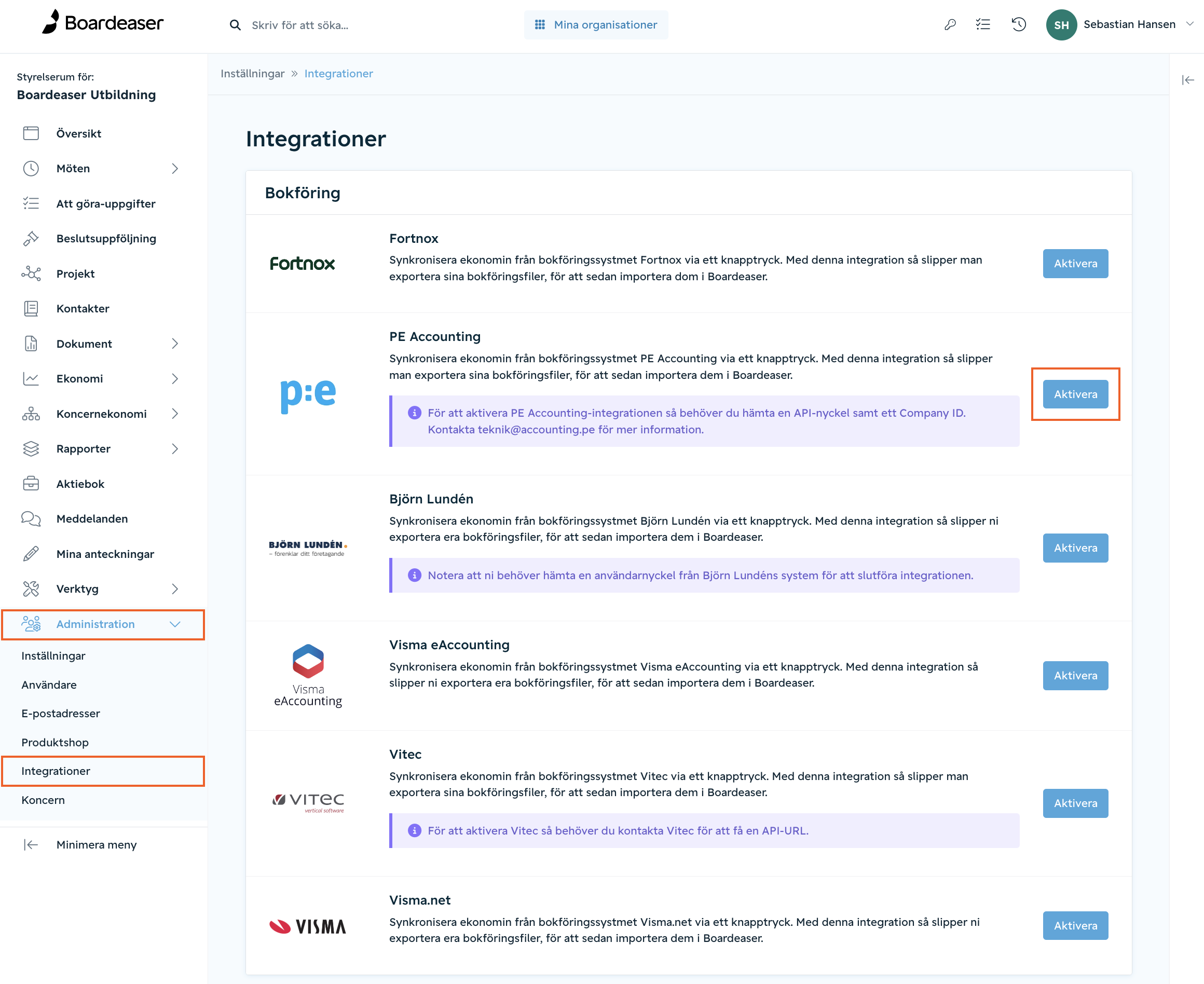Open the history clock icon
Viewport: 1204px width, 984px height.
pyautogui.click(x=1019, y=25)
